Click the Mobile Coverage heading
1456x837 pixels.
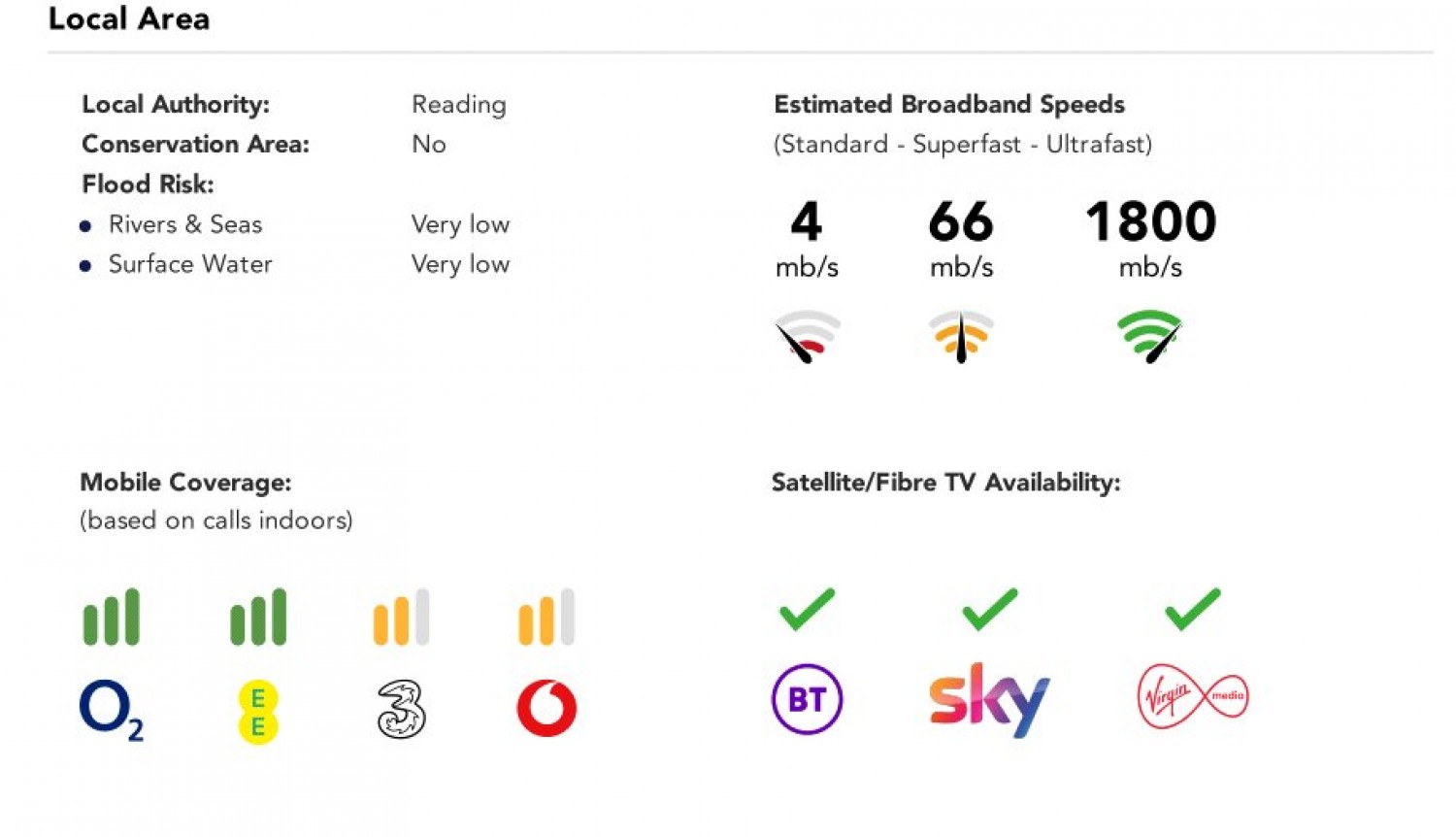point(185,482)
